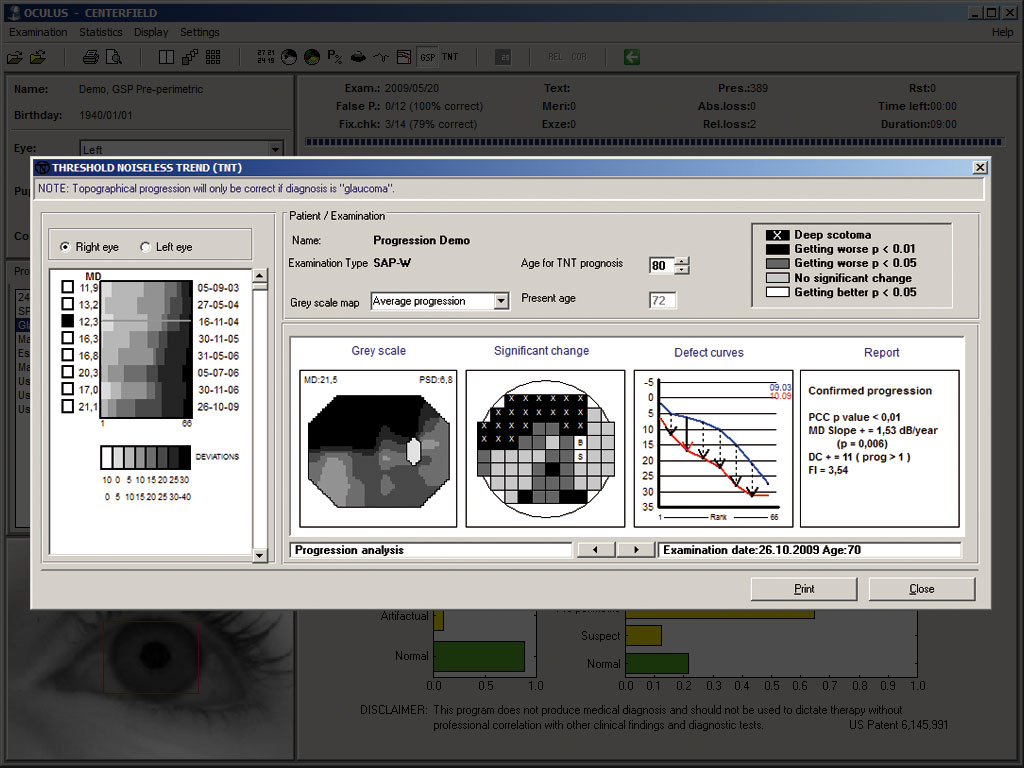Click the probability P% toolbar icon
This screenshot has width=1024, height=768.
[334, 57]
